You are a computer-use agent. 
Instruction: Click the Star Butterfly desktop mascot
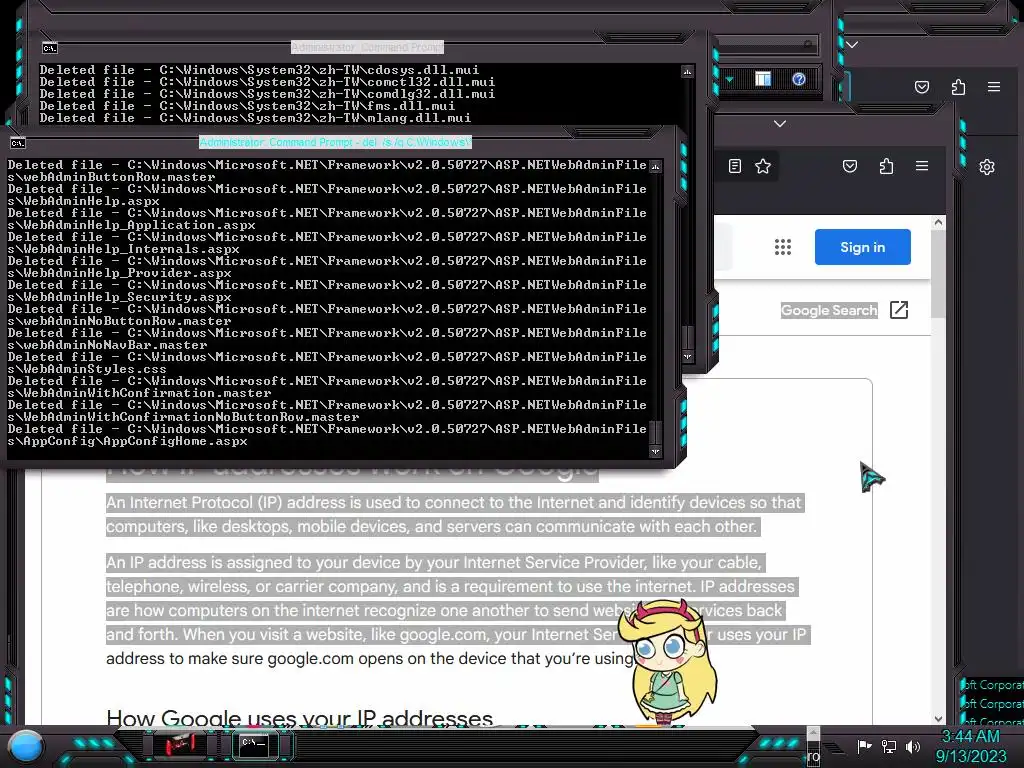(667, 662)
